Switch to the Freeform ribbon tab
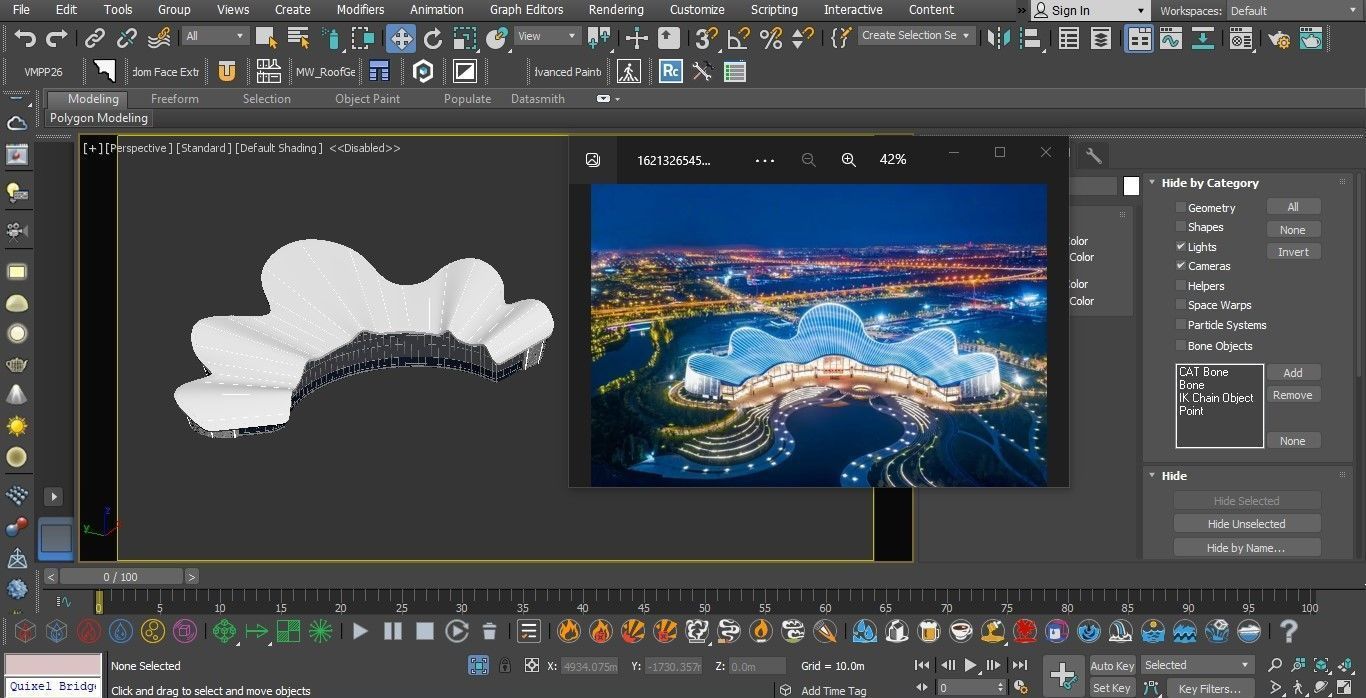 [x=174, y=99]
